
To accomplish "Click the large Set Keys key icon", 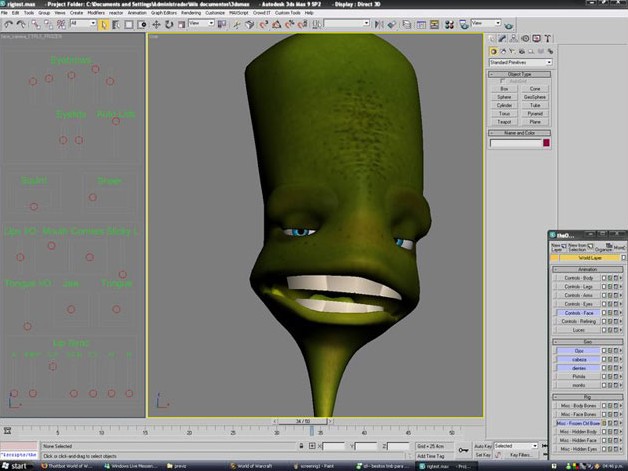I will pyautogui.click(x=462, y=449).
